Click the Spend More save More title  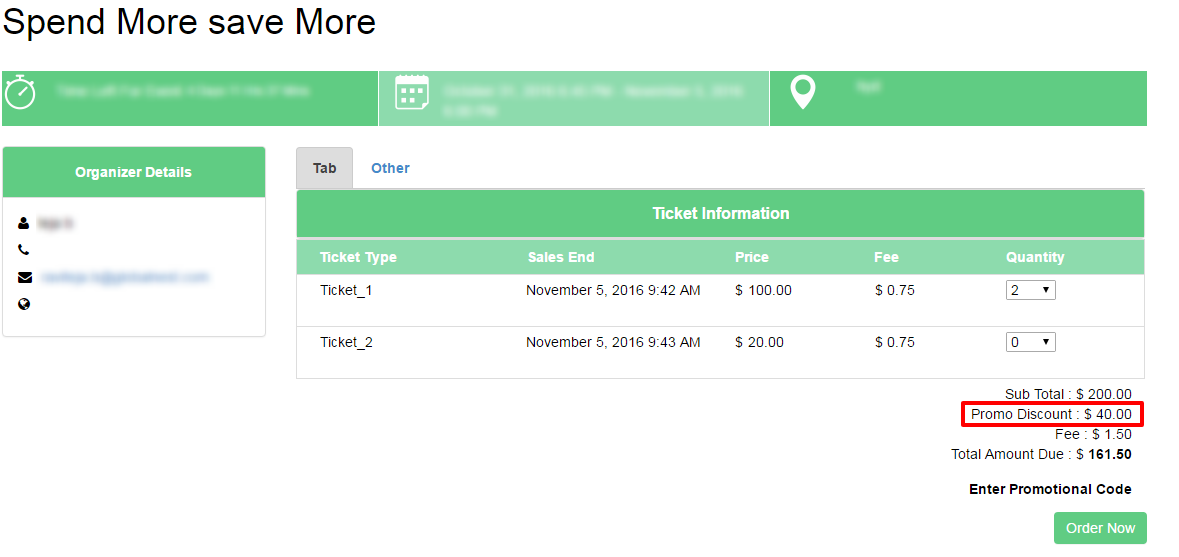click(189, 22)
